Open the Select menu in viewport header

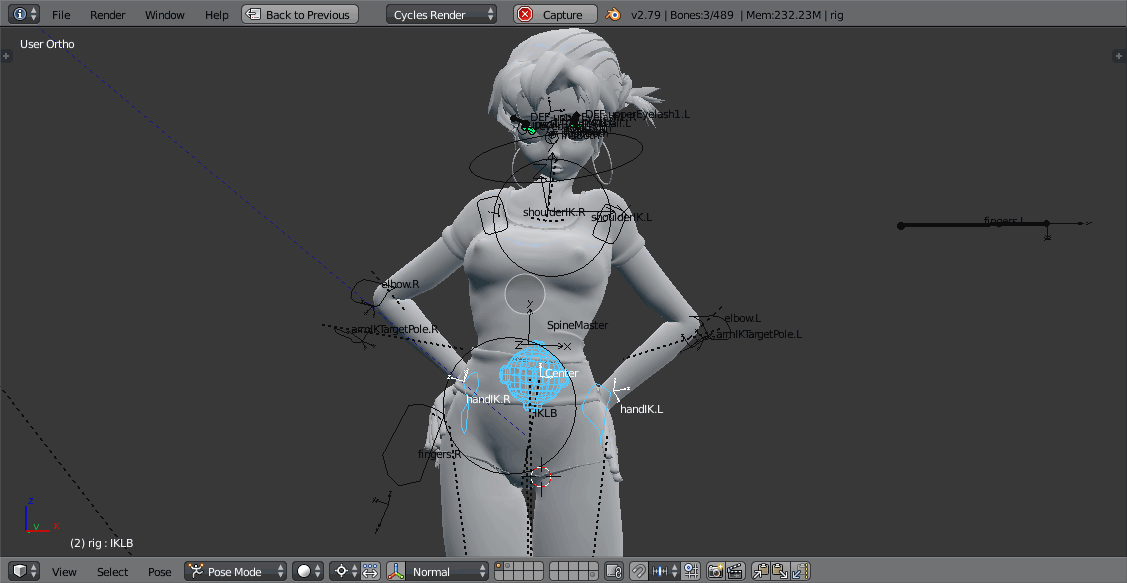(x=113, y=572)
